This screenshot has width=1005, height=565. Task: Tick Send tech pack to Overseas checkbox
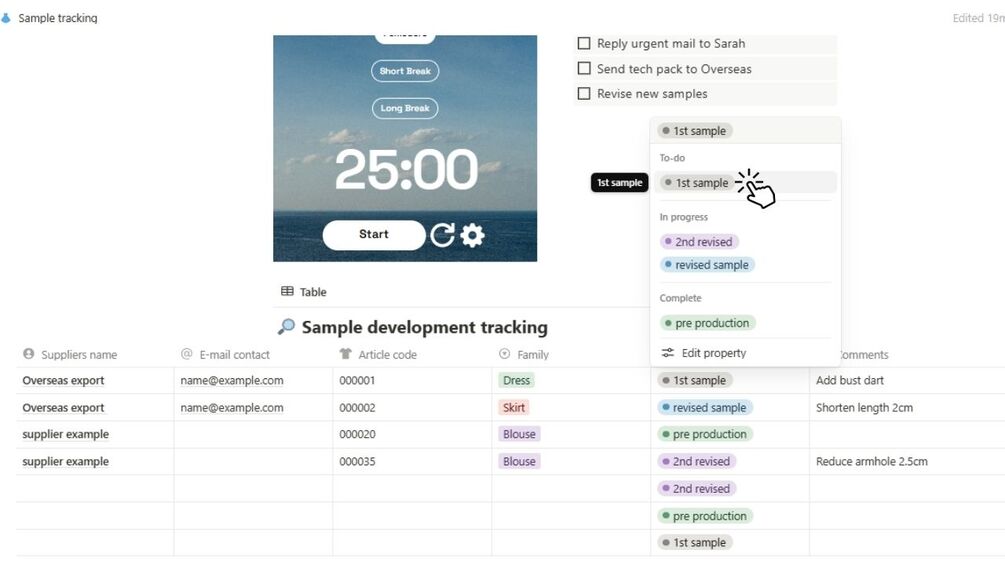(x=584, y=69)
